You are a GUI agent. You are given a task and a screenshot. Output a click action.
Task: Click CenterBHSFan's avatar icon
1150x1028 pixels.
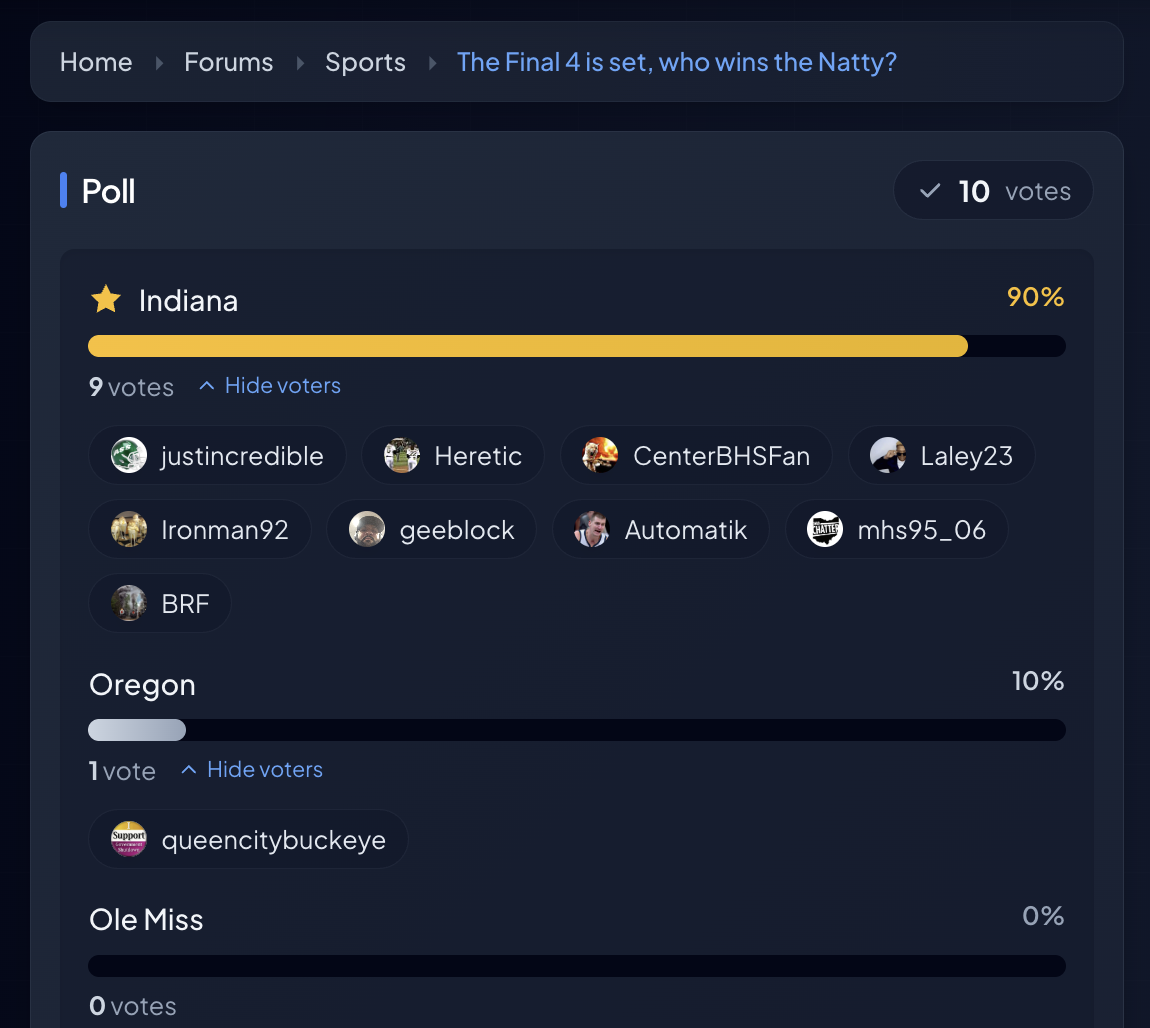click(600, 456)
